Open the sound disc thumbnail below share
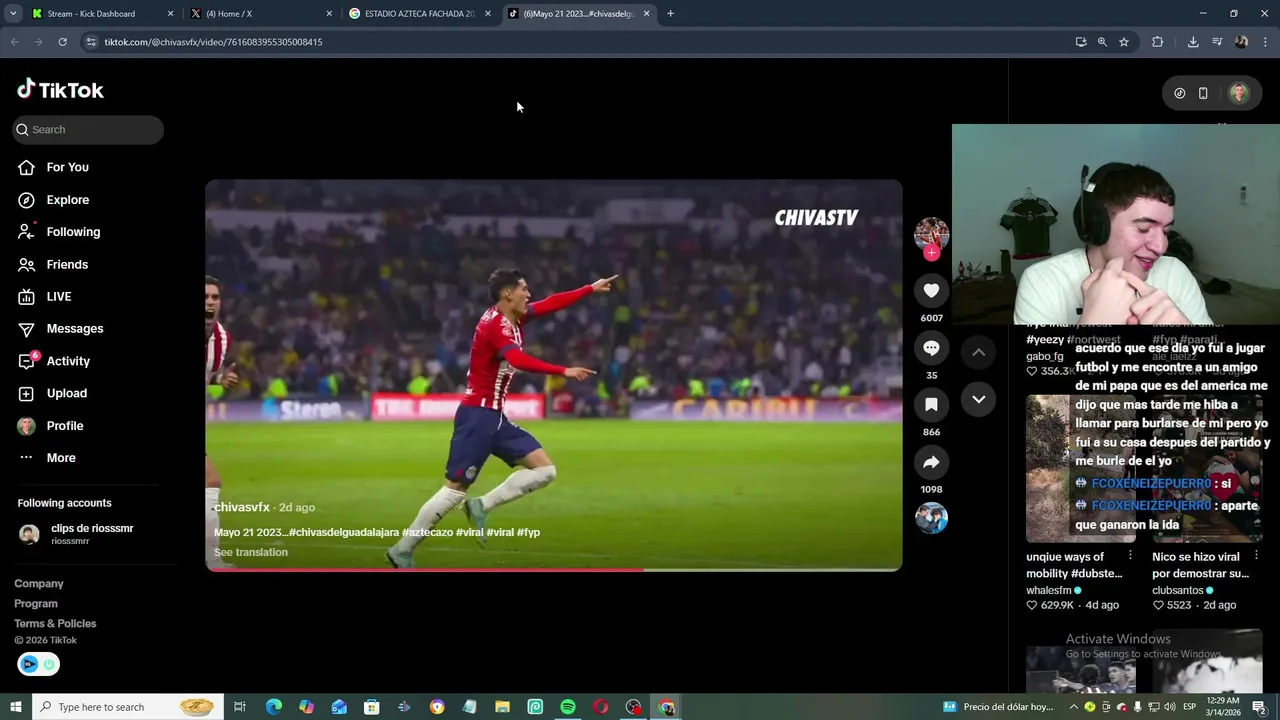 [931, 518]
